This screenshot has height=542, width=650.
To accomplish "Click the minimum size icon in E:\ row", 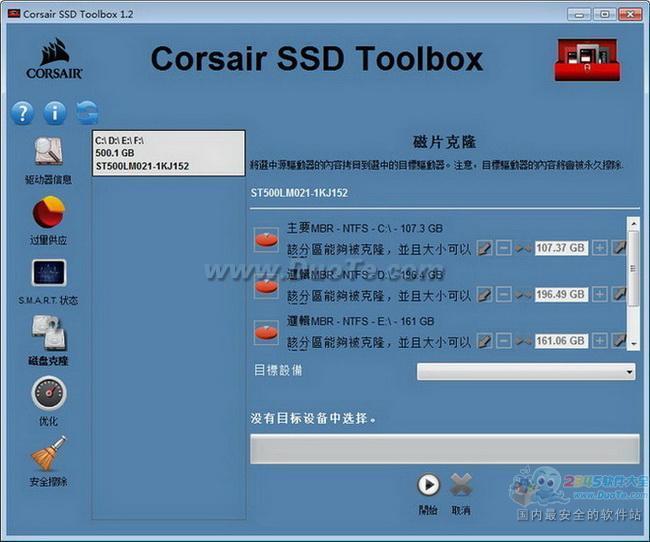I will click(484, 341).
